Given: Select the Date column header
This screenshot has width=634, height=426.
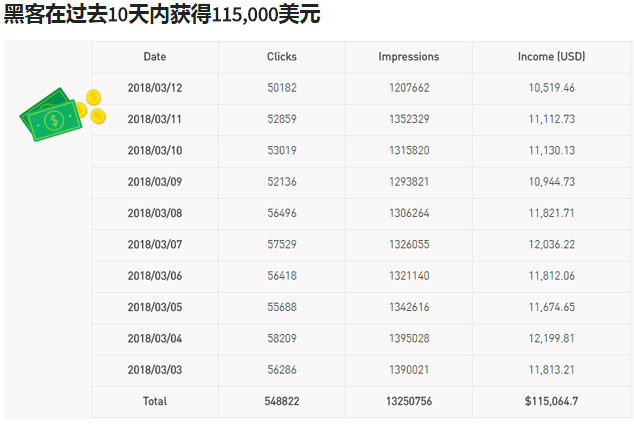Looking at the screenshot, I should (155, 57).
